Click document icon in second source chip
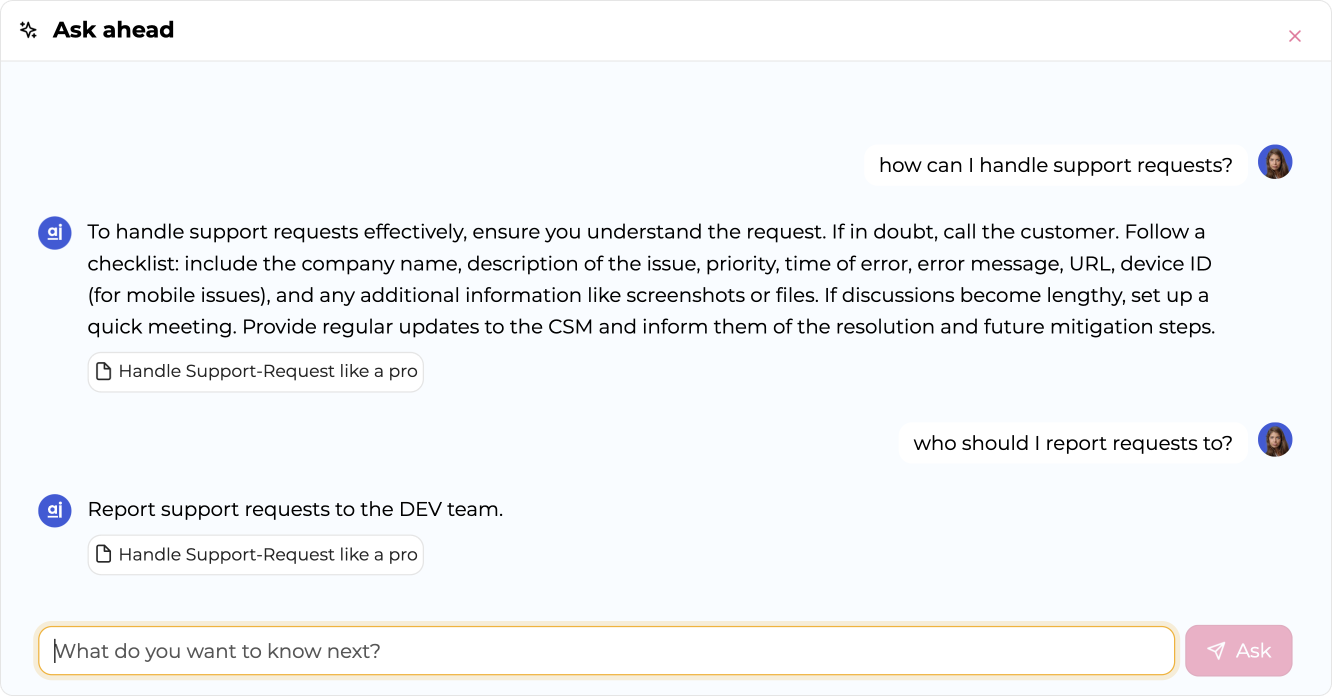Screen dimensions: 1332x696 point(103,555)
